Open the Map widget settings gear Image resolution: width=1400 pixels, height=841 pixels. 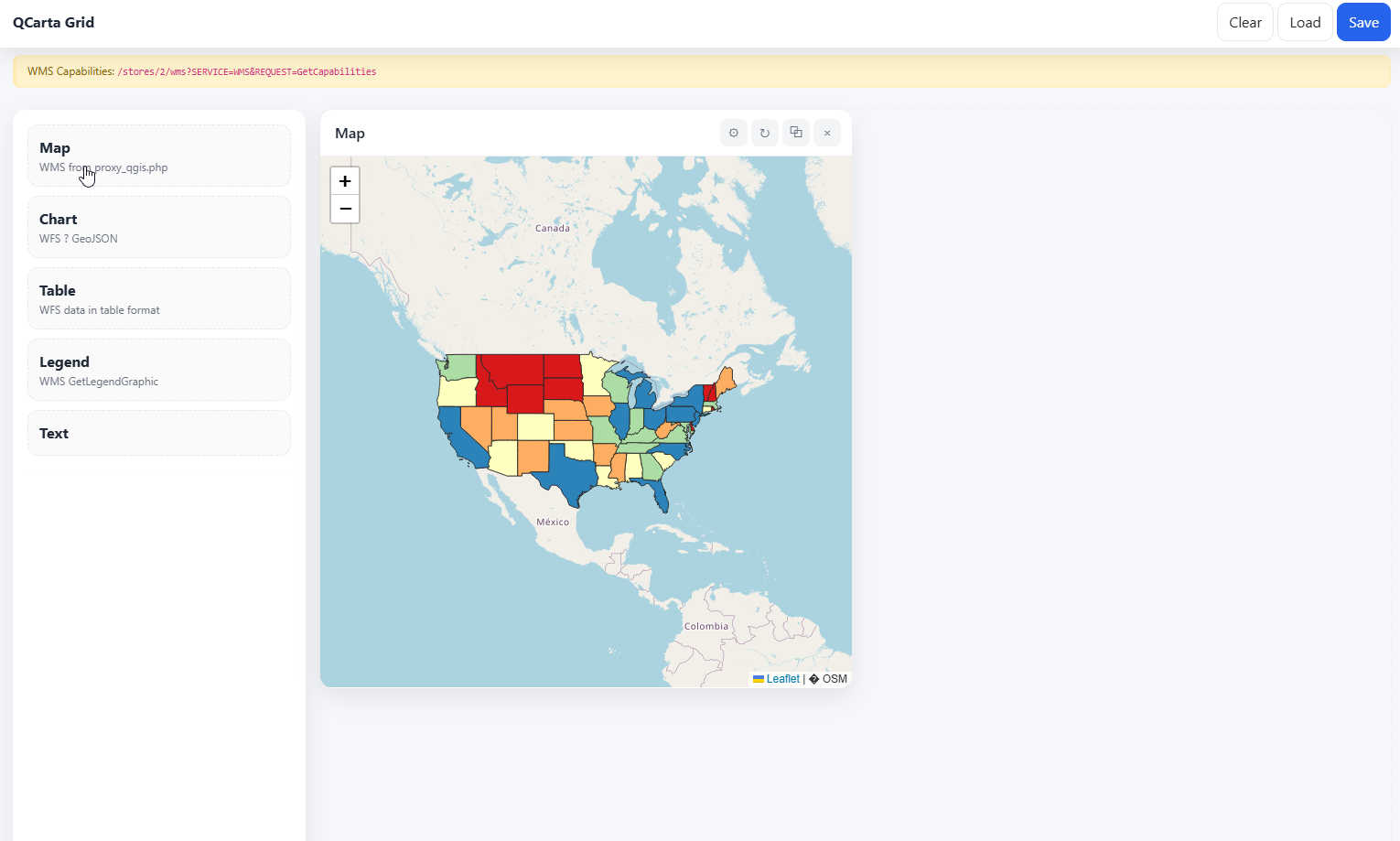[734, 133]
